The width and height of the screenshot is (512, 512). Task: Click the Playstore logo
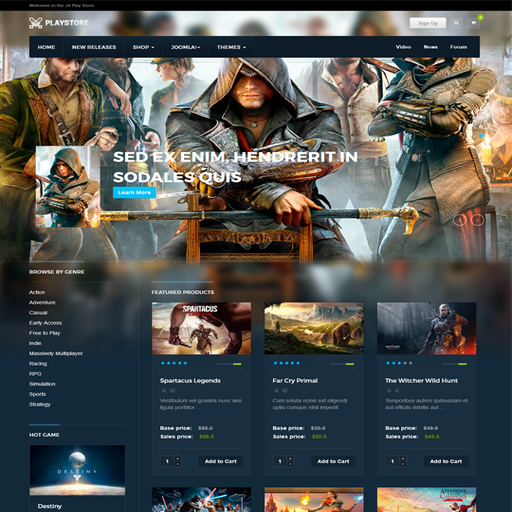[59, 23]
